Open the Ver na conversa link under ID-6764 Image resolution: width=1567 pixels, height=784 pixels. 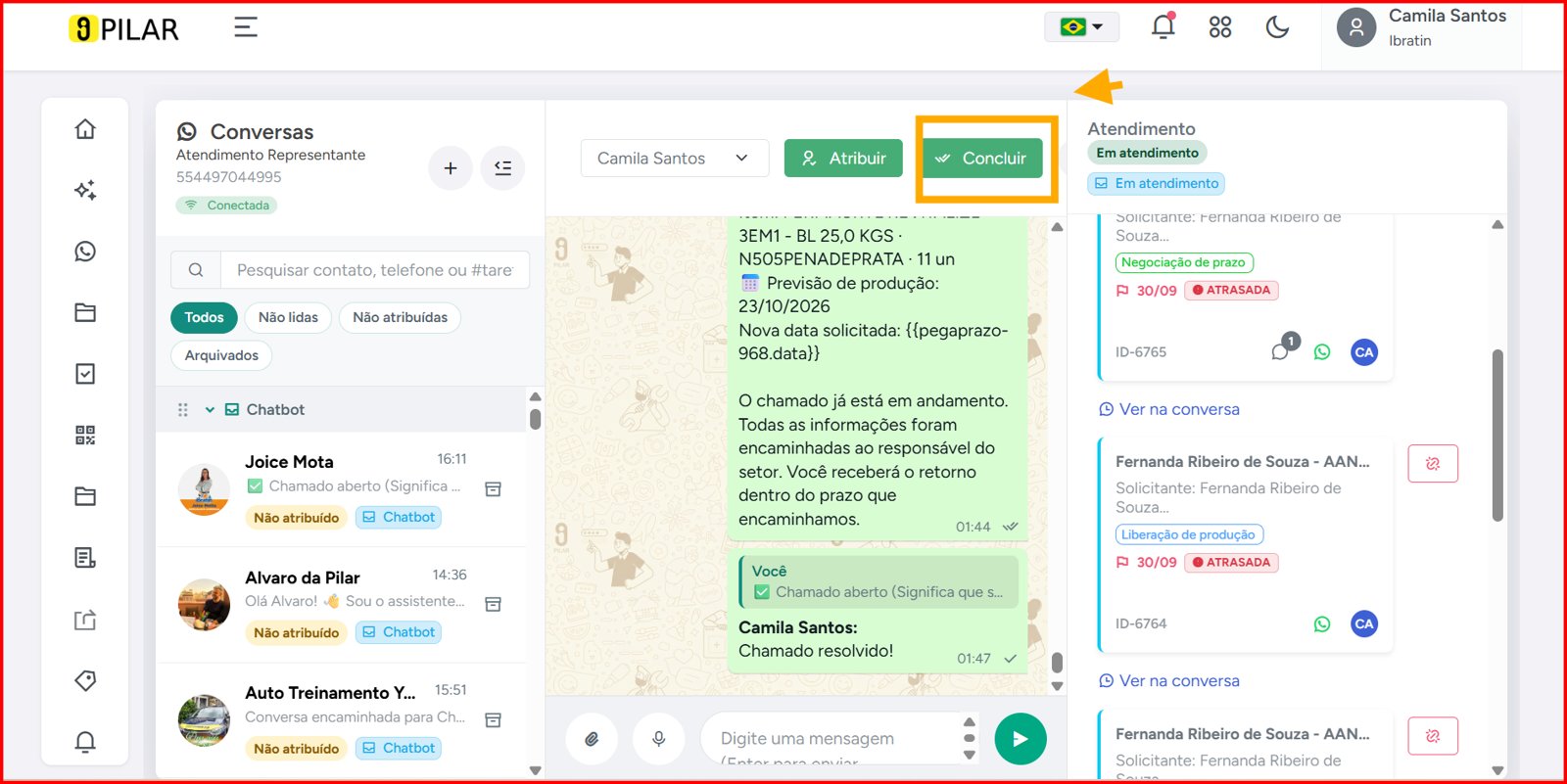[x=1169, y=681]
